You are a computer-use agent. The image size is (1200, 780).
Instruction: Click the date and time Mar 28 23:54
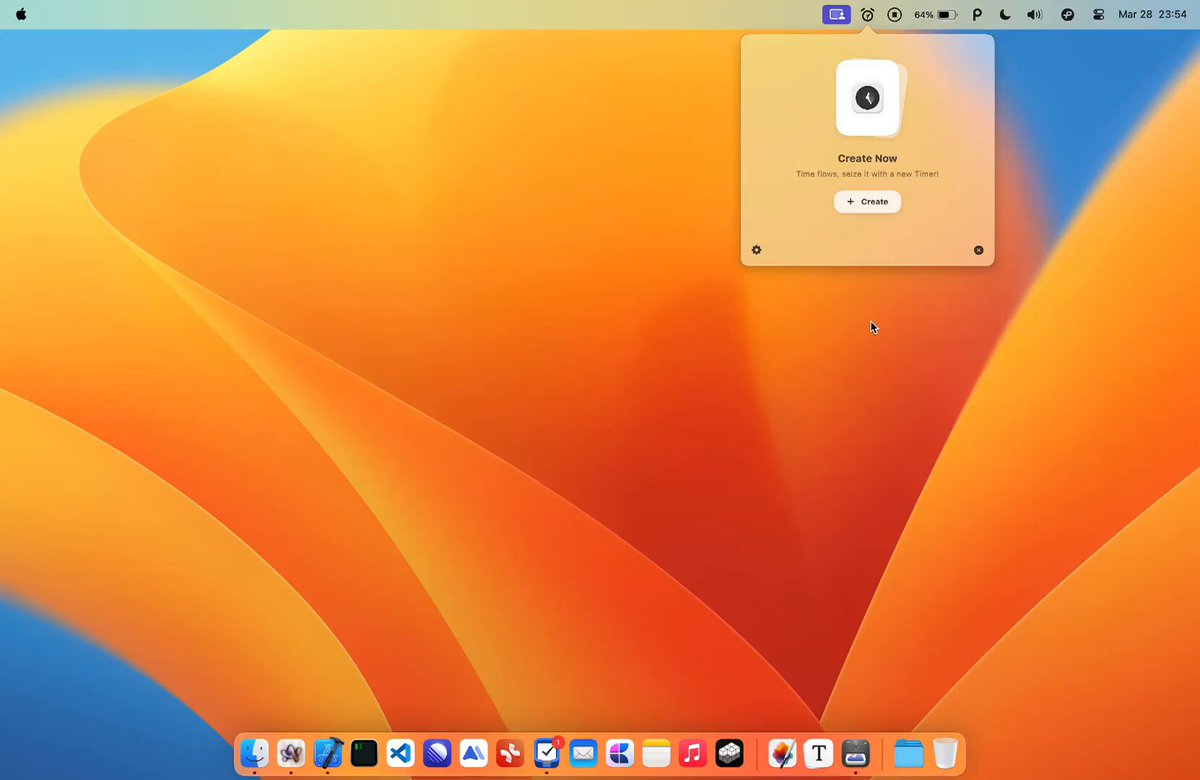[1152, 15]
